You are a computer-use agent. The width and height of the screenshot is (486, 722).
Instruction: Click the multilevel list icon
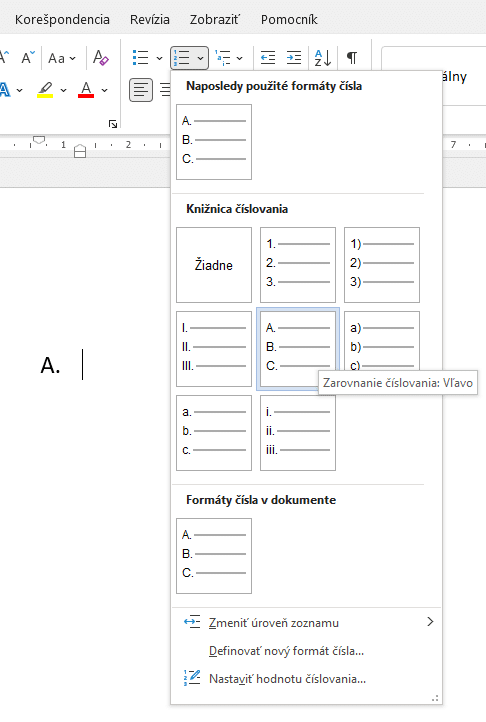pos(223,58)
